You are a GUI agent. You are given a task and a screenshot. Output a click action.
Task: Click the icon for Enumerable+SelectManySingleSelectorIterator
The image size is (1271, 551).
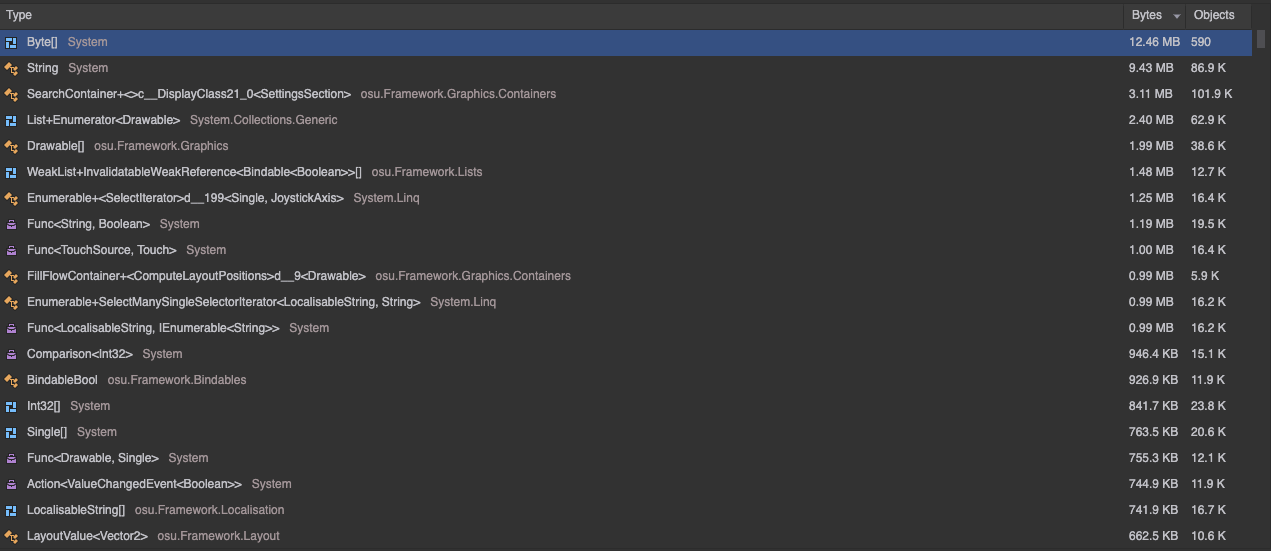tap(11, 302)
